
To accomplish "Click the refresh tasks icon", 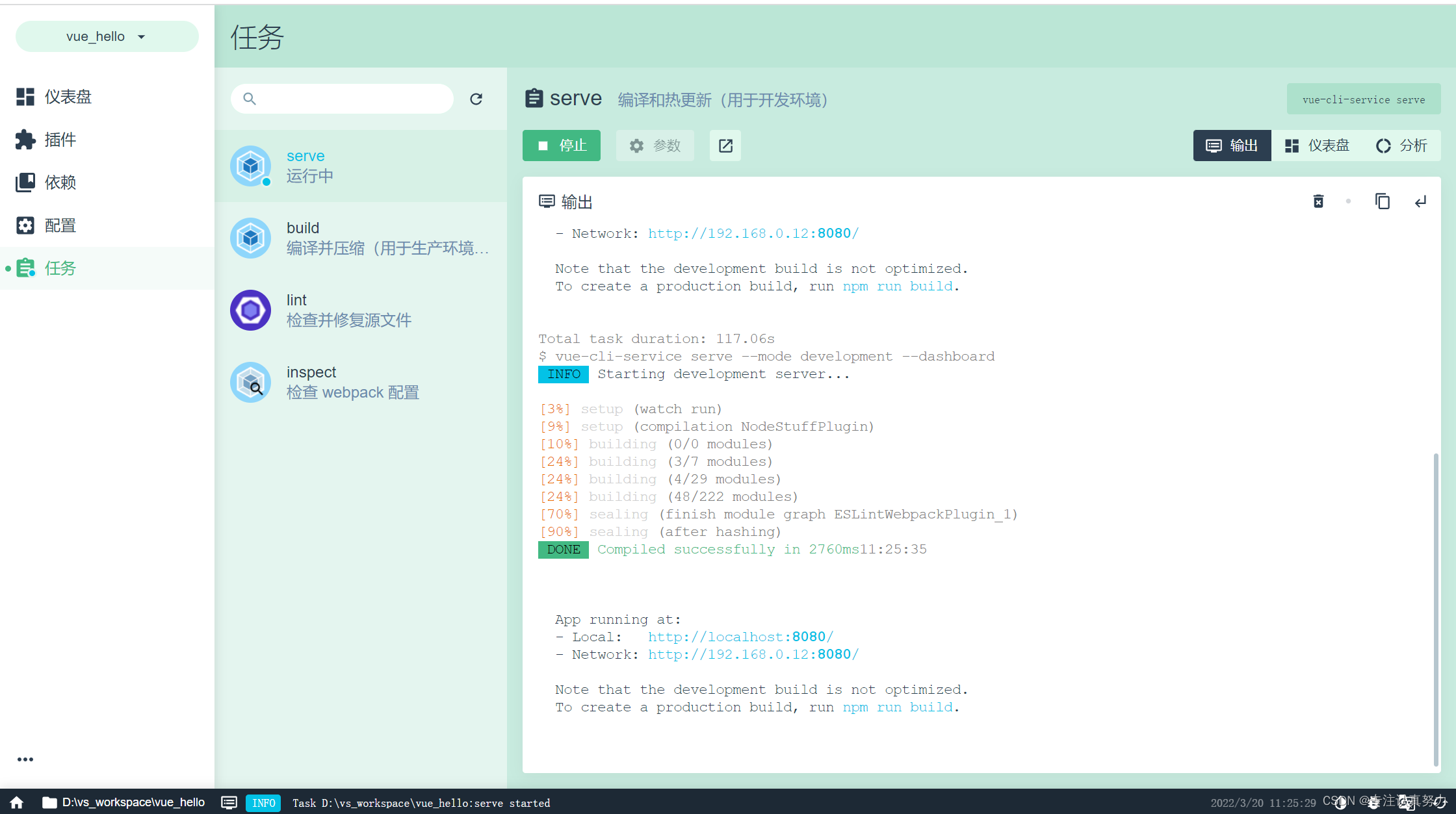I will click(476, 99).
